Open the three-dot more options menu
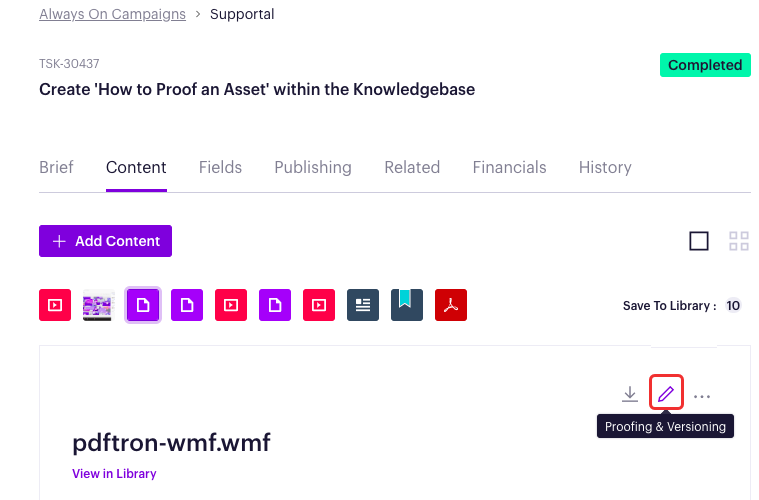This screenshot has width=759, height=500. click(x=702, y=396)
